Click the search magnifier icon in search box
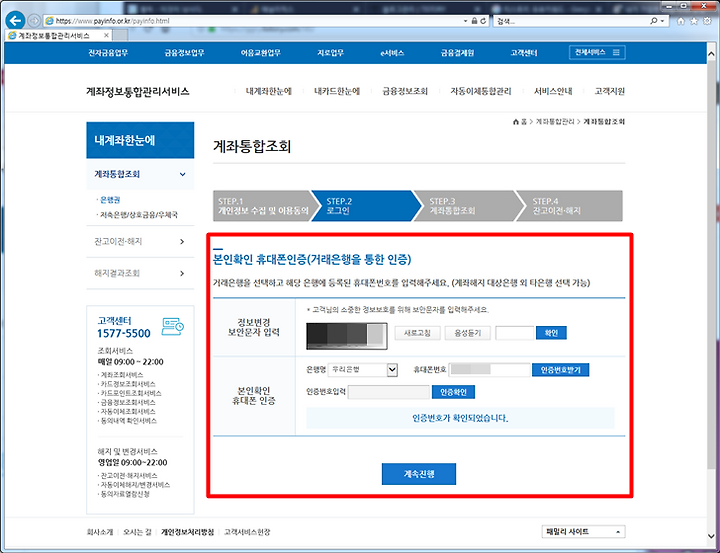This screenshot has width=720, height=553. tap(654, 21)
